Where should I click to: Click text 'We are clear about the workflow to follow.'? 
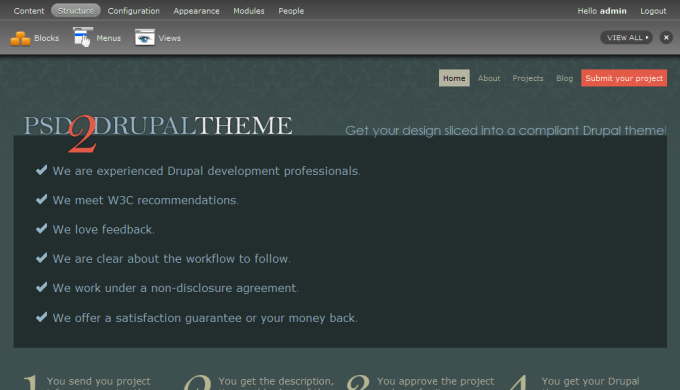tap(172, 259)
